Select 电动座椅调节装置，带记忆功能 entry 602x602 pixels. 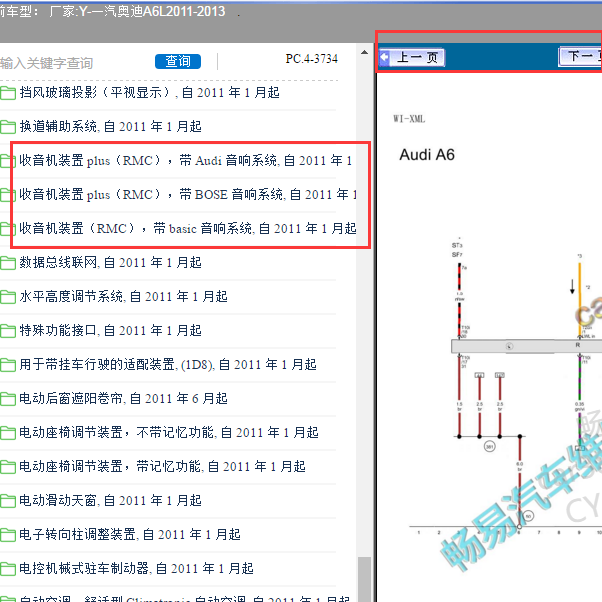coord(162,466)
